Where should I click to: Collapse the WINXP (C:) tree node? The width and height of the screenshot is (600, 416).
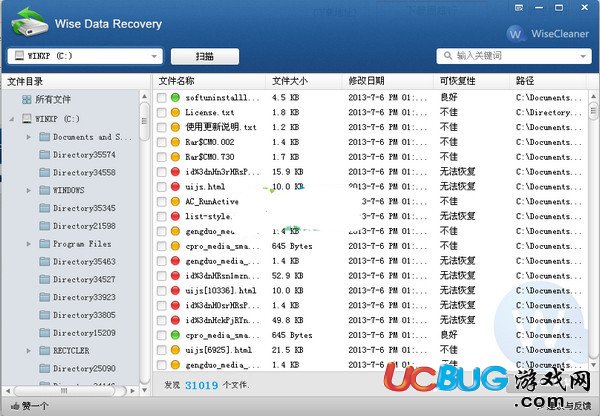click(x=12, y=119)
